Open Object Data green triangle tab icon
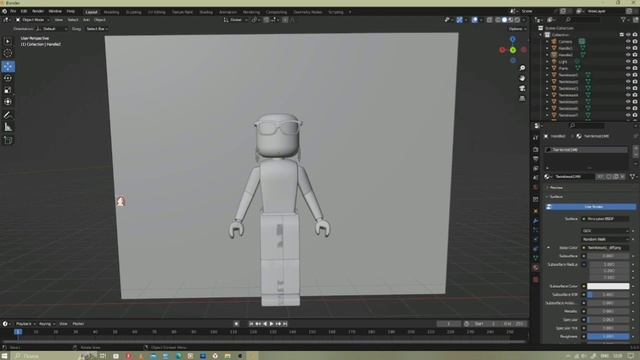Viewport: 640px width, 360px height. (536, 258)
